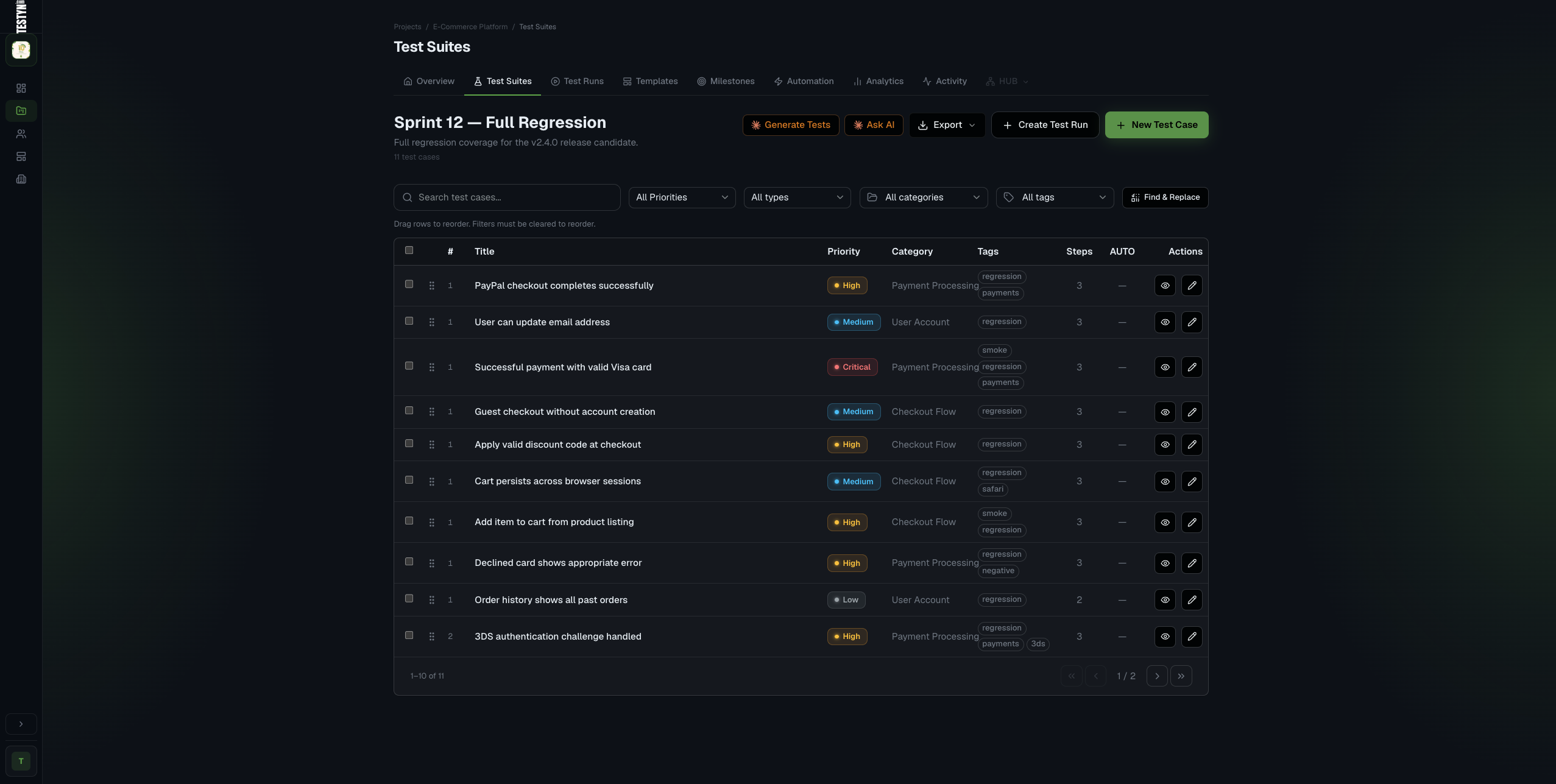The height and width of the screenshot is (784, 1556).
Task: Open the All tags filter dropdown
Action: [1055, 197]
